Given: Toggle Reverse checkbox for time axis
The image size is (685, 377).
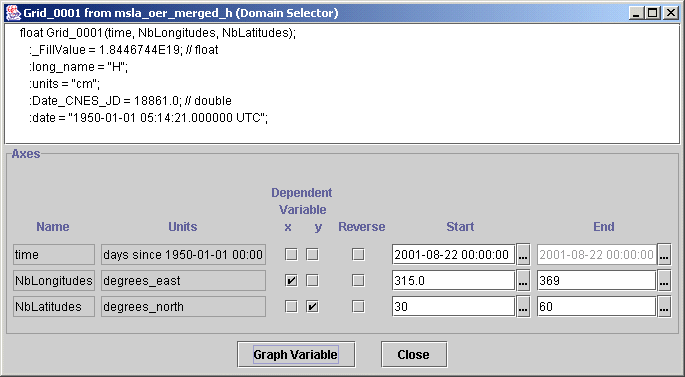Looking at the screenshot, I should pyautogui.click(x=358, y=254).
